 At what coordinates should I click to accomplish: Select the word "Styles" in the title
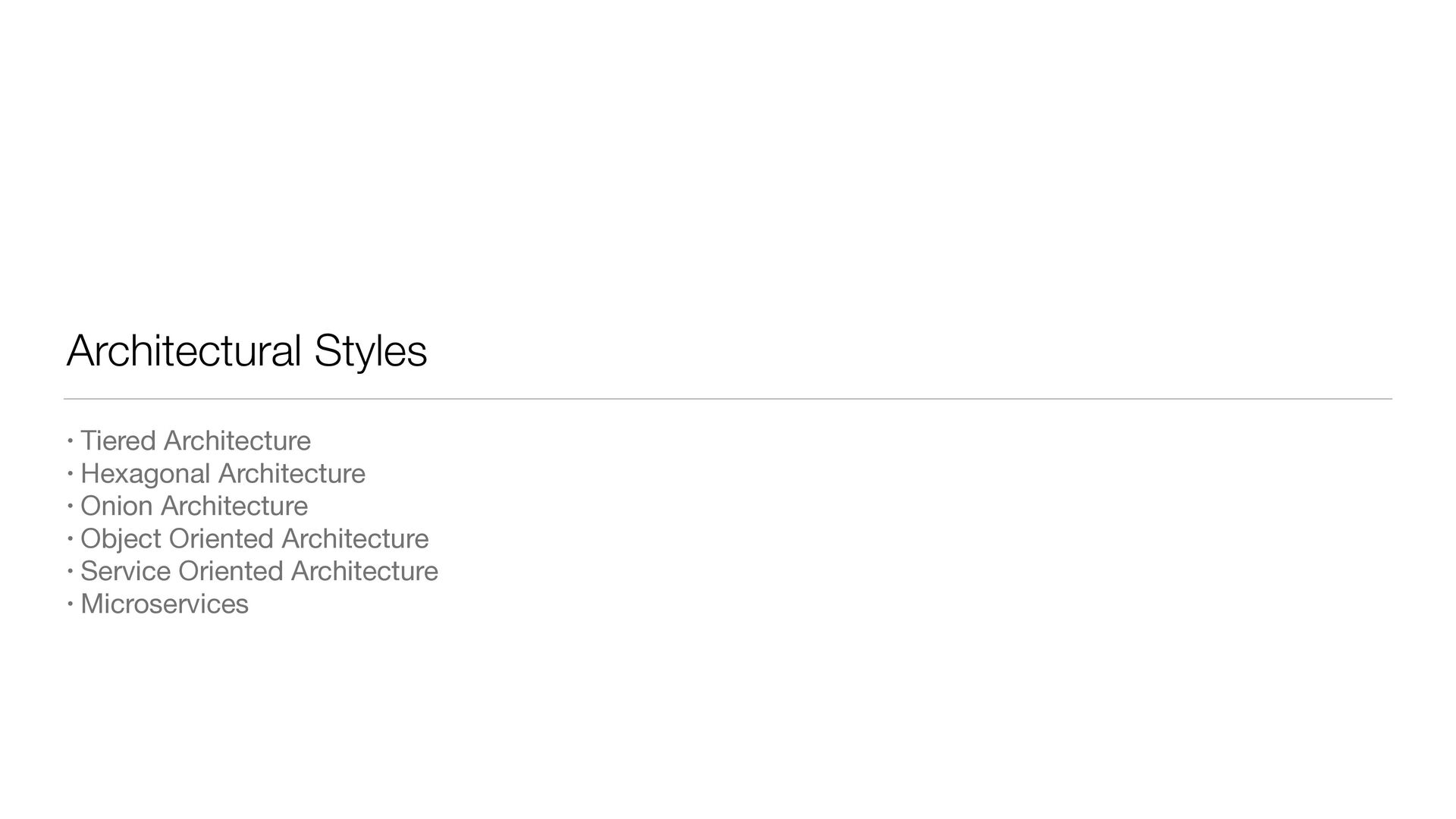pyautogui.click(x=371, y=351)
